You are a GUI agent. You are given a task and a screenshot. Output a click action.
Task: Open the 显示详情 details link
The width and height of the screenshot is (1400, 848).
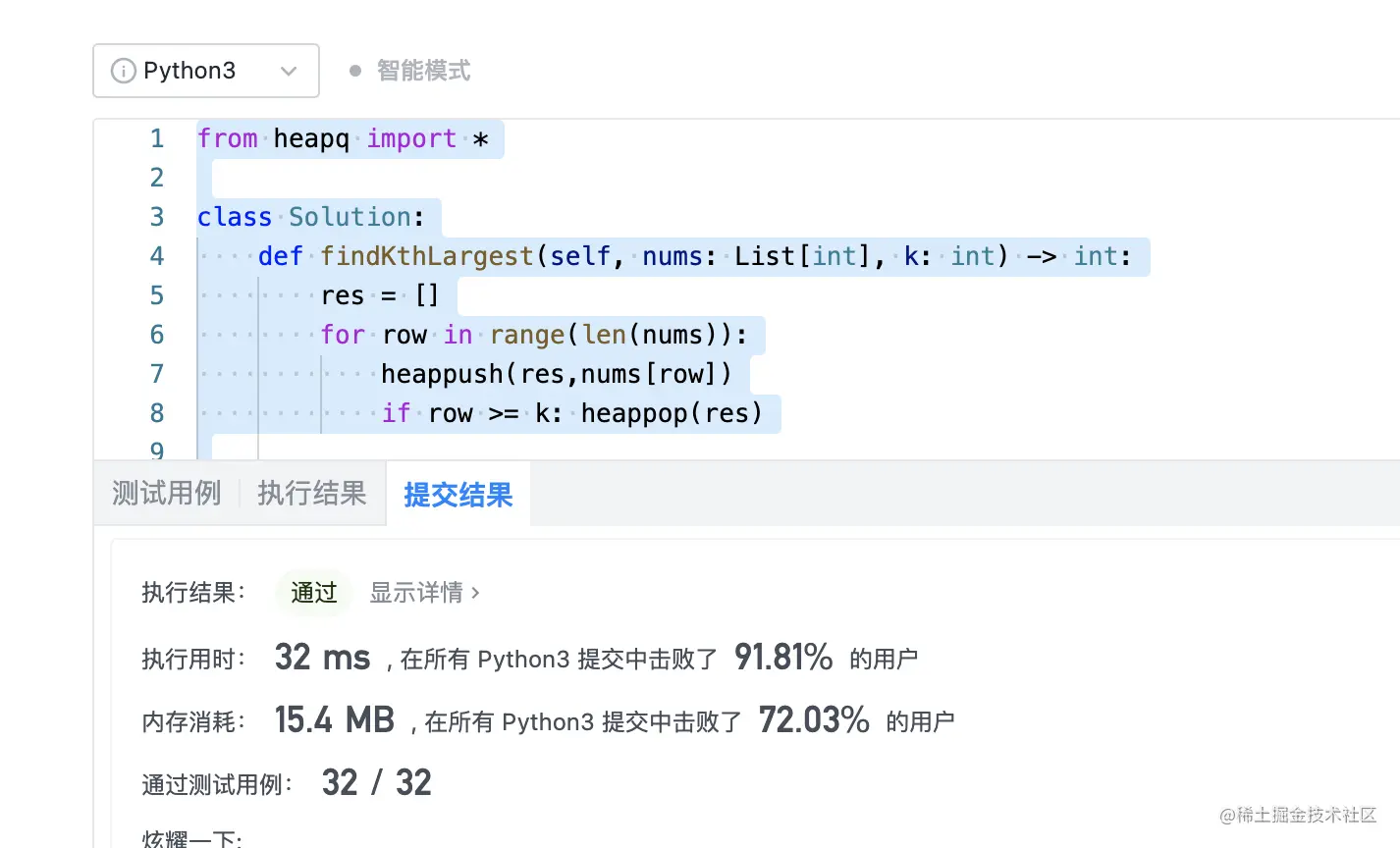click(416, 593)
